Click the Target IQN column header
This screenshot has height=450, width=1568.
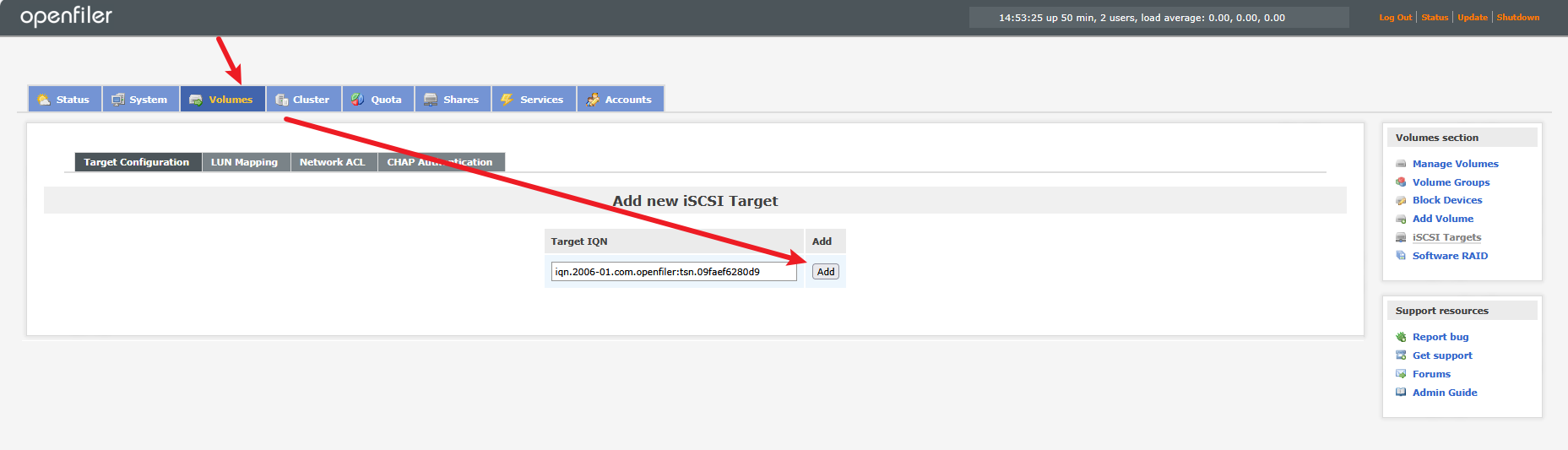pyautogui.click(x=674, y=241)
